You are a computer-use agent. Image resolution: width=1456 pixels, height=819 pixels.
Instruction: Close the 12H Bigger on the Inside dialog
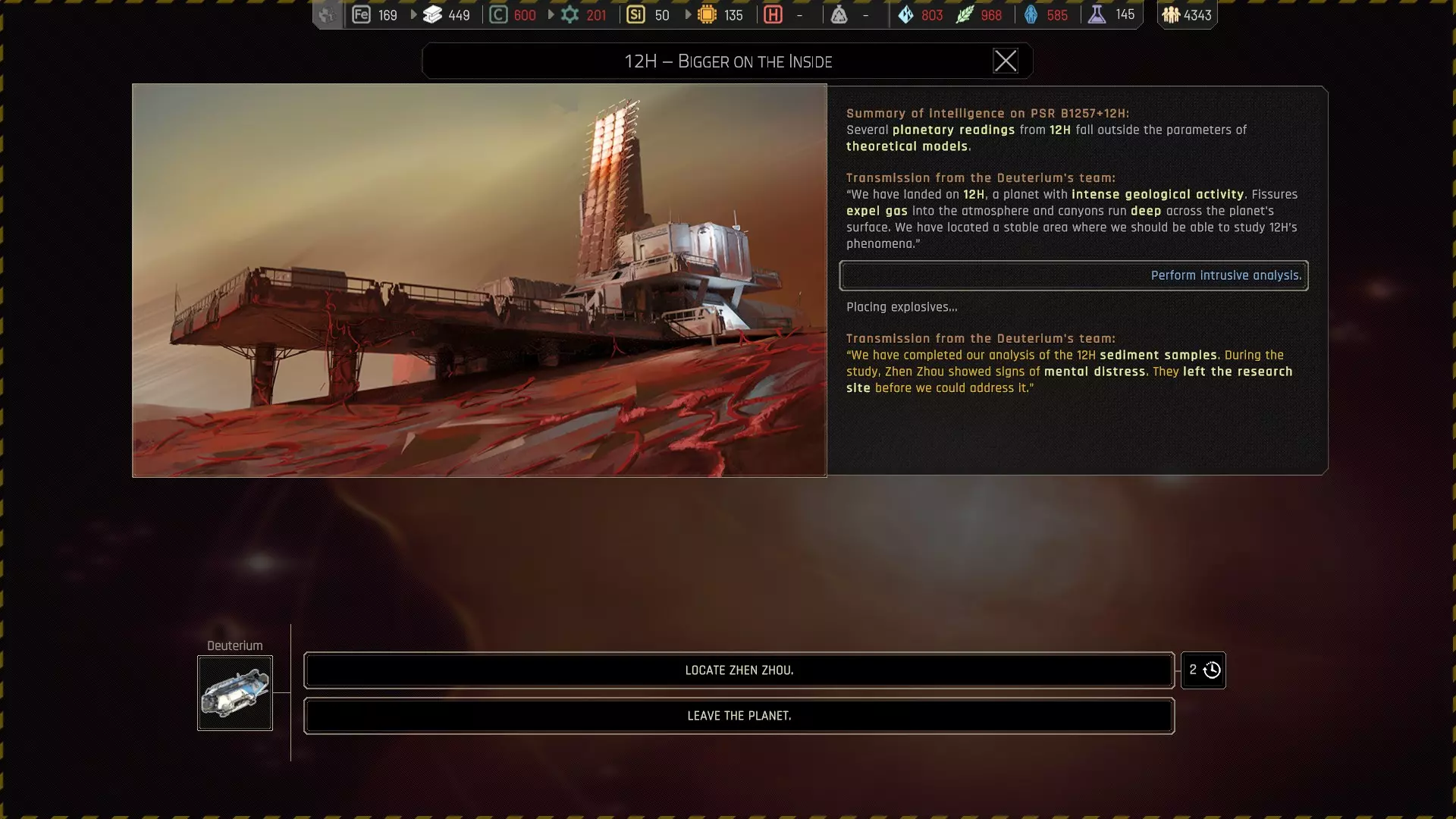pyautogui.click(x=1005, y=61)
